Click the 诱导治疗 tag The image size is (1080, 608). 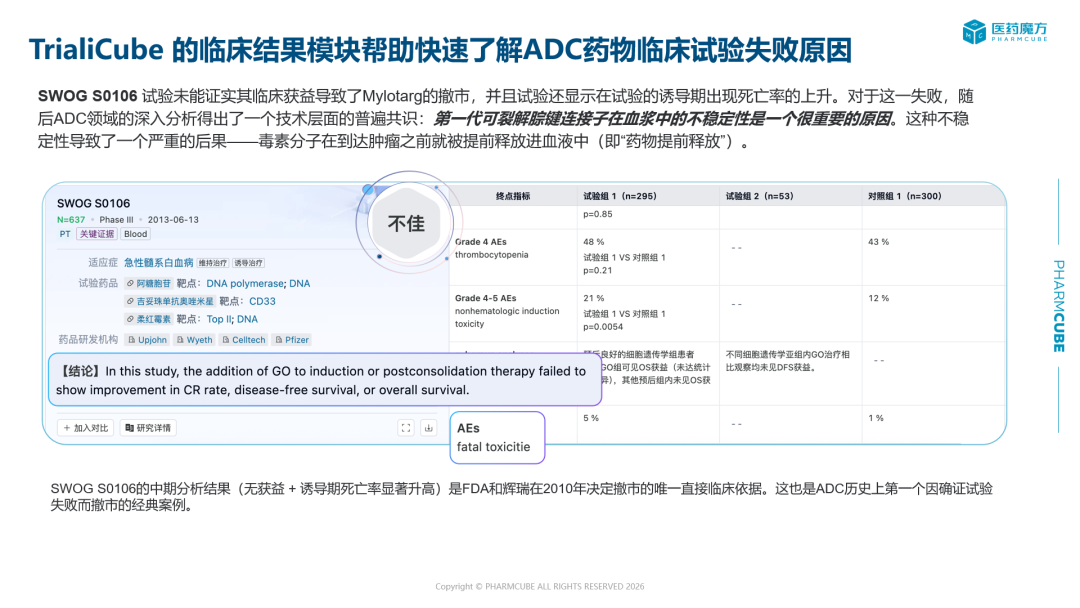point(248,263)
